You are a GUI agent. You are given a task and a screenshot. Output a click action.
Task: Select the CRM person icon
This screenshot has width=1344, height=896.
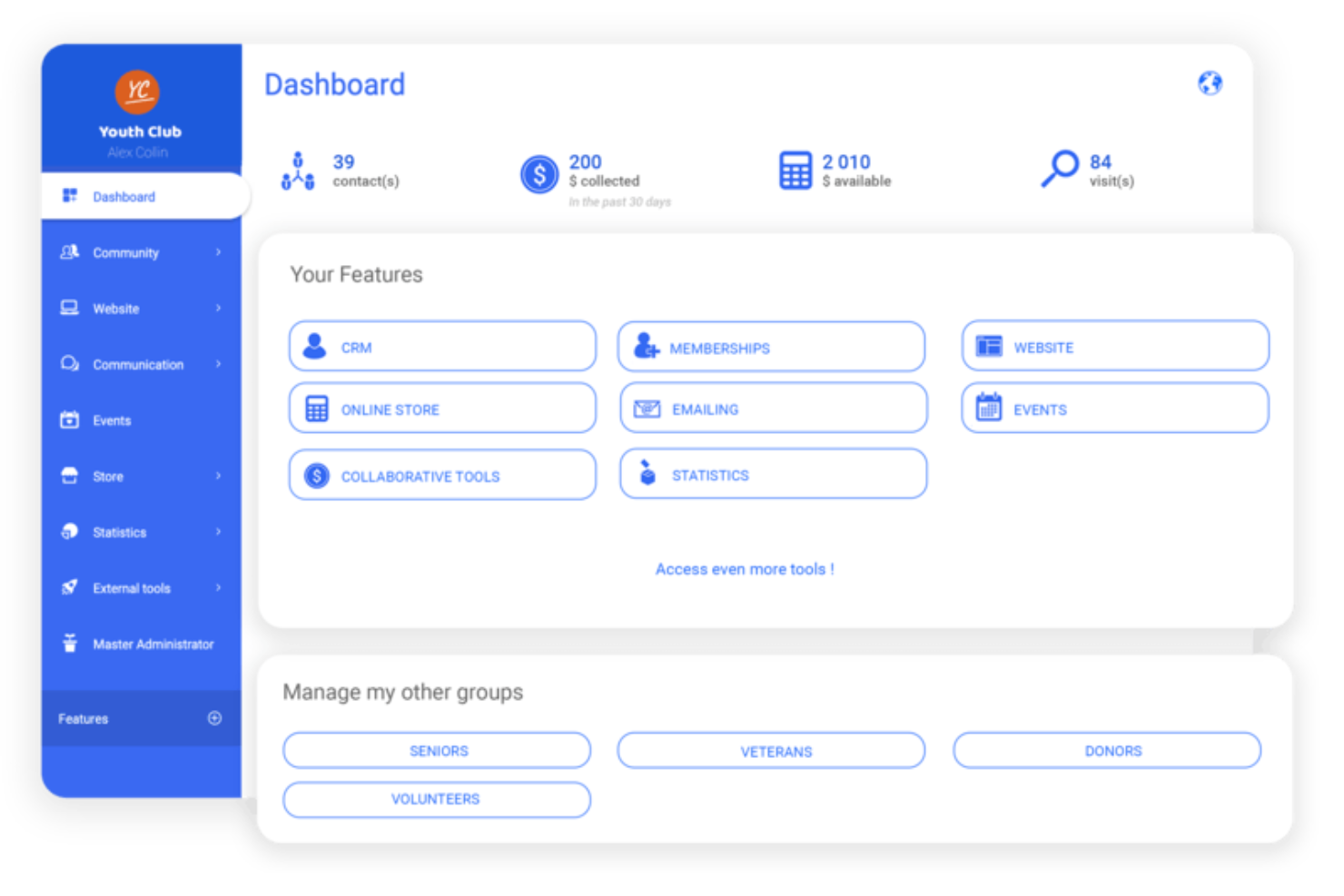click(315, 346)
